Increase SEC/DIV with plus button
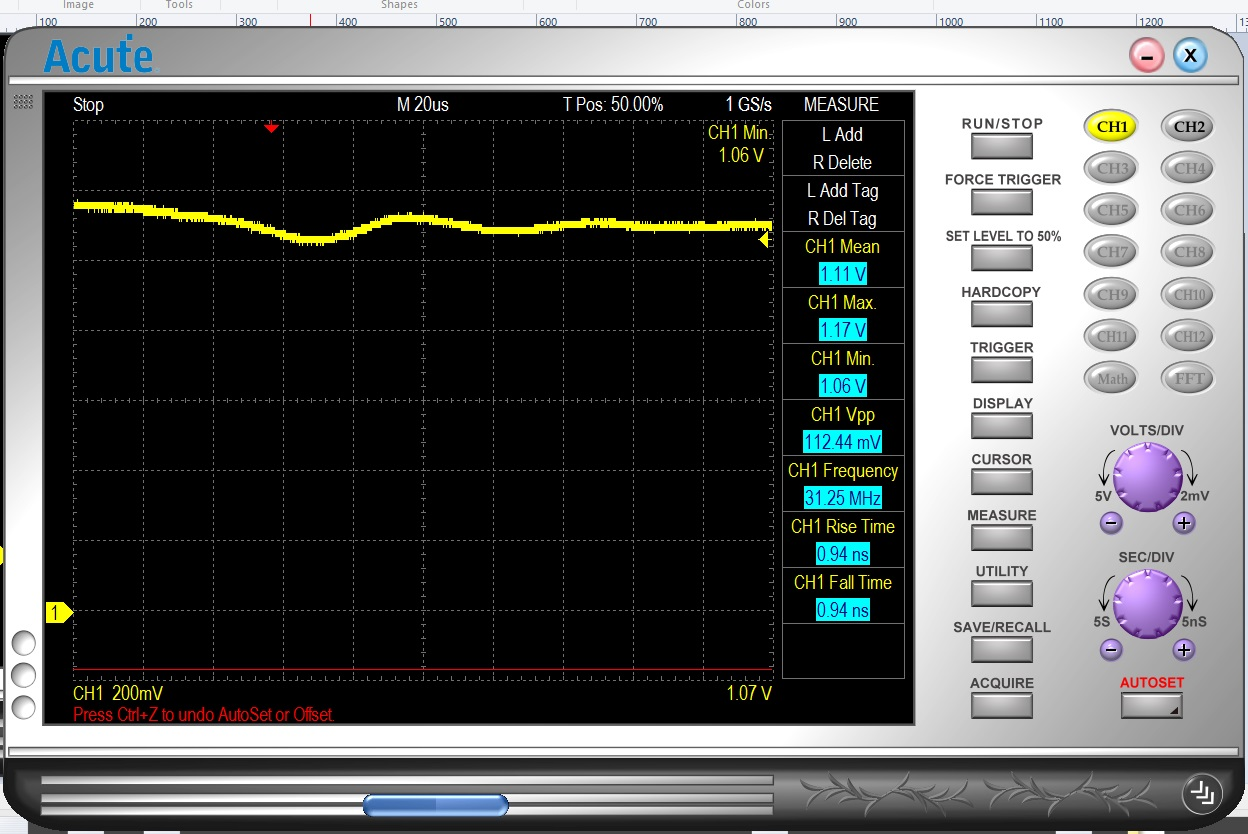Screen dimensions: 1248x834 [1184, 650]
